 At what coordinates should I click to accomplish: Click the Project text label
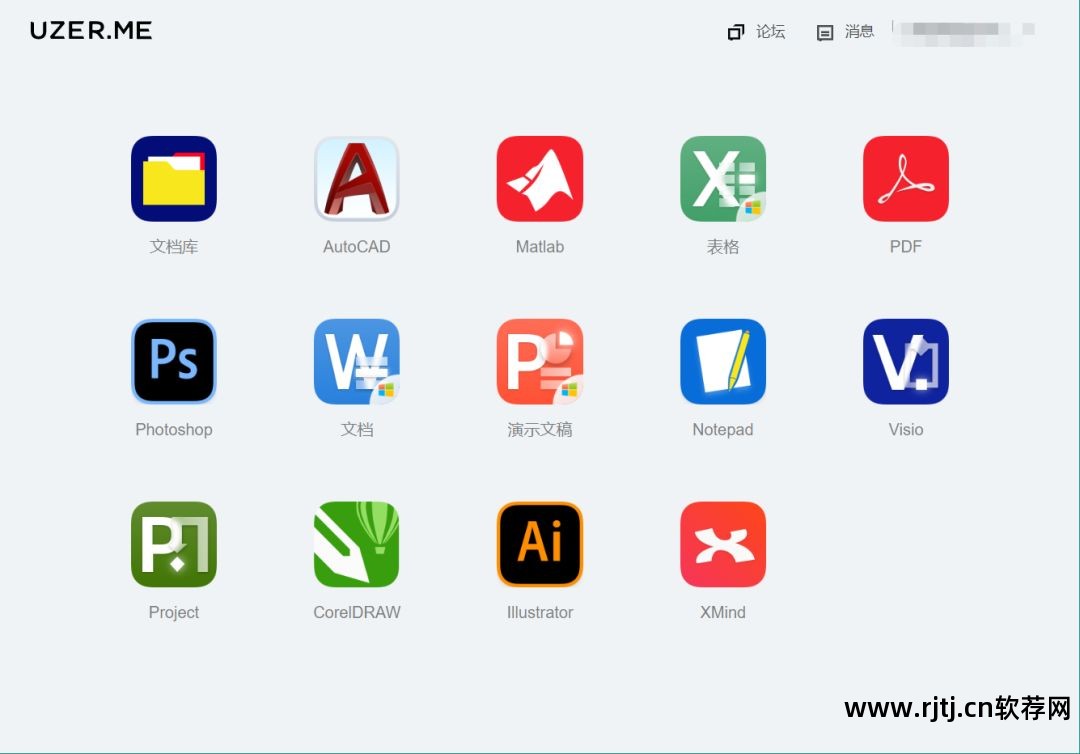(174, 612)
